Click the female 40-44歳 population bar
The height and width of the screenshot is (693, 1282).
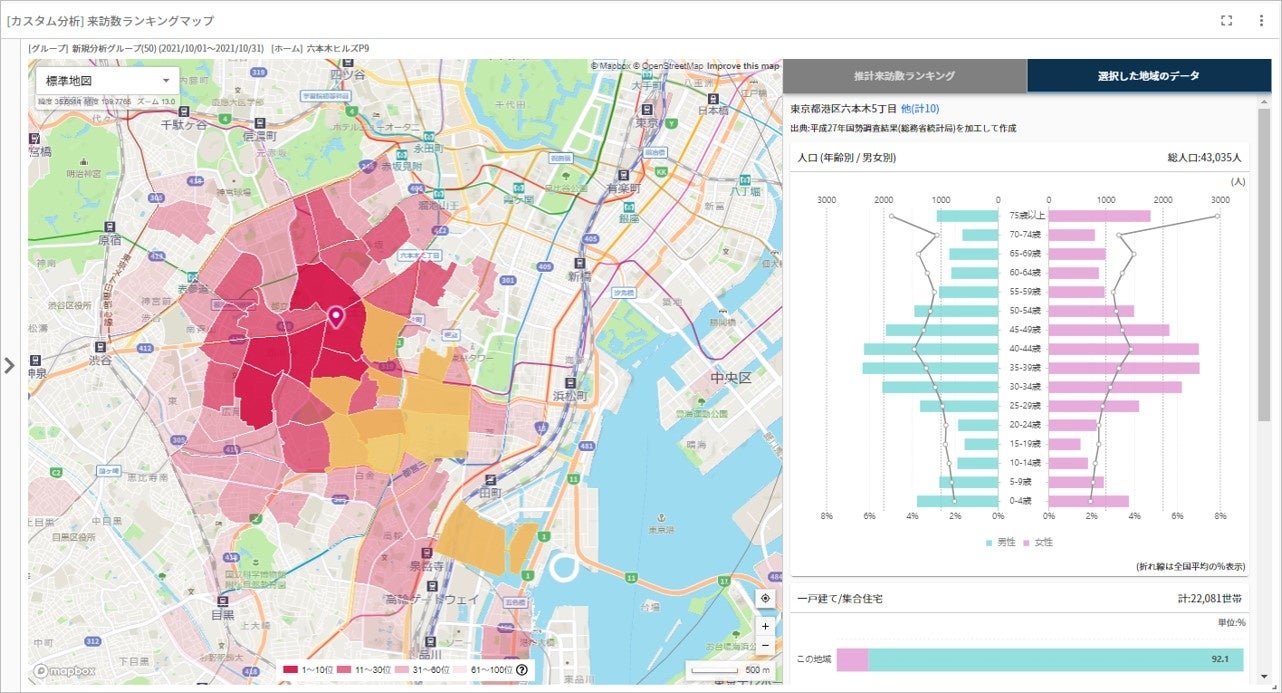point(1124,349)
